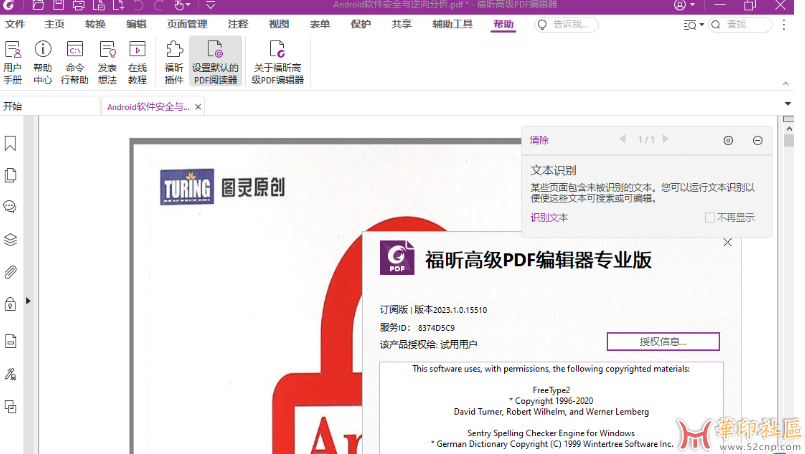Select the 帮助 ribbon tab
This screenshot has height=454, width=805.
click(503, 24)
